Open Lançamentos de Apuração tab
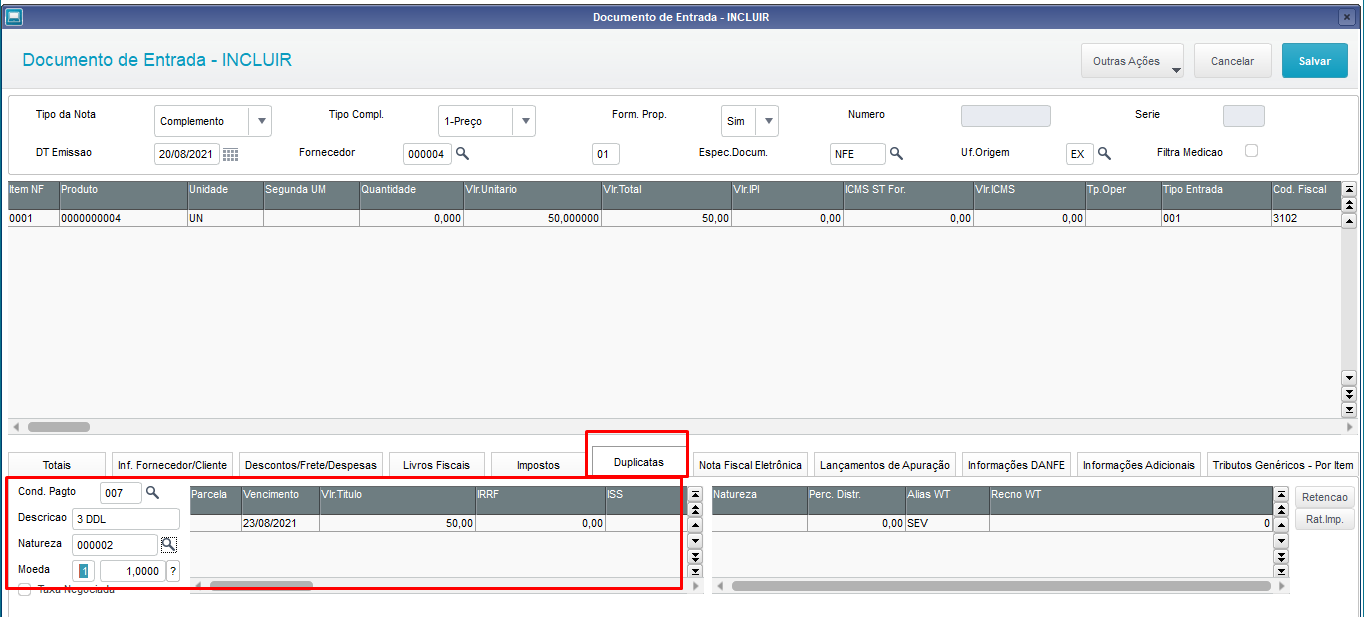1364x617 pixels. (885, 465)
